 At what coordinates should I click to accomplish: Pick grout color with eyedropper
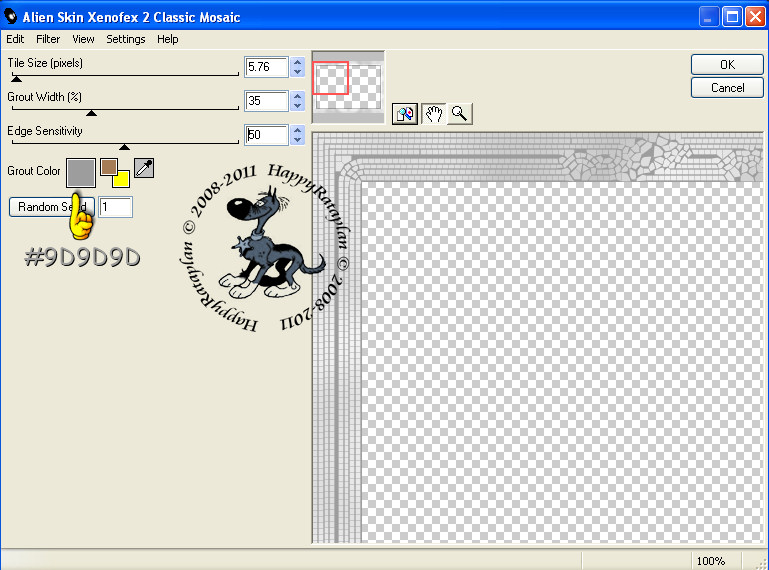click(144, 168)
